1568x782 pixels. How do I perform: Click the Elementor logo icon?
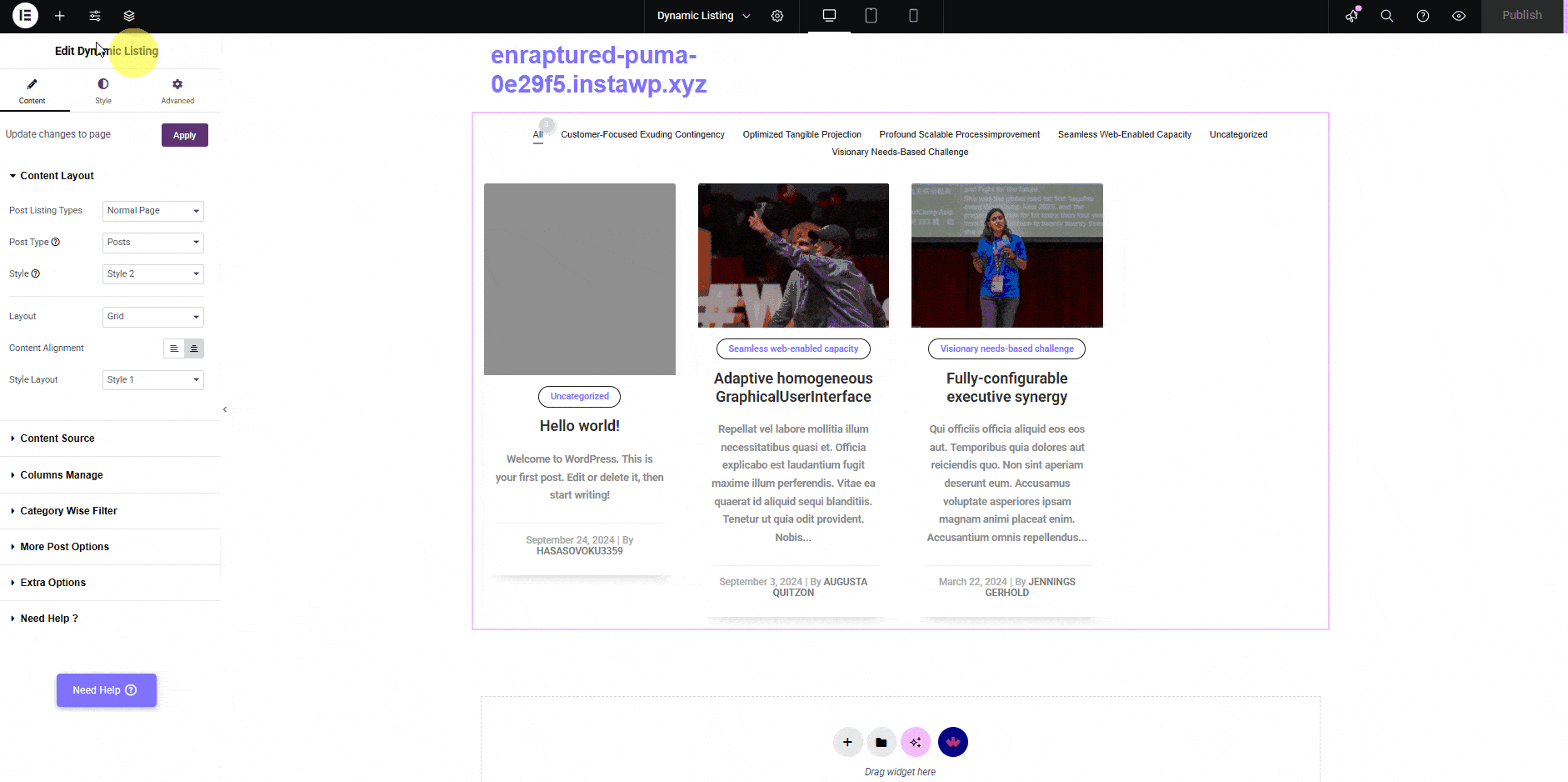(25, 16)
